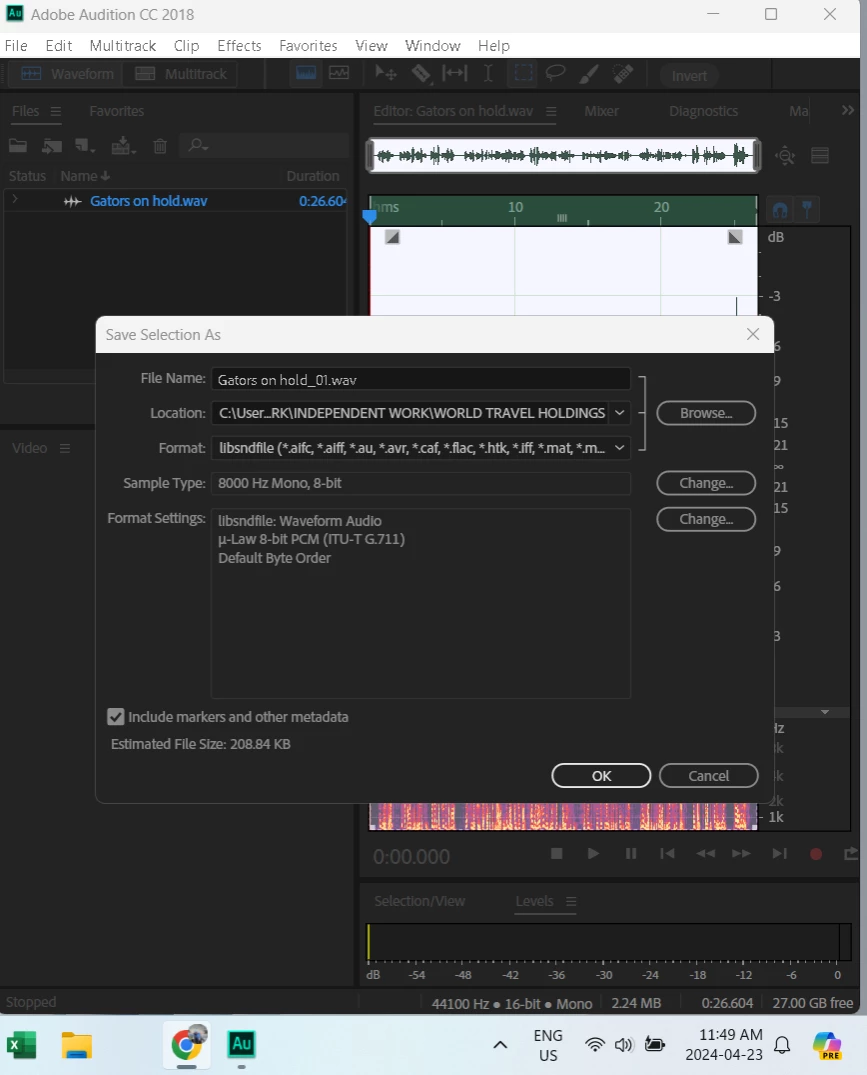
Task: Select the Marquee Selection tool
Action: click(523, 73)
